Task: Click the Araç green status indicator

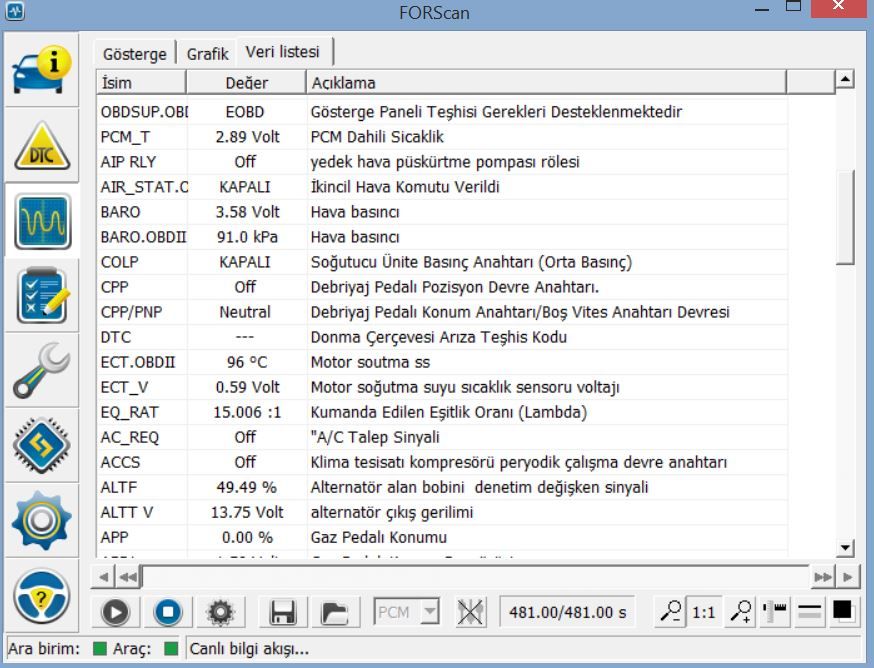Action: 171,648
